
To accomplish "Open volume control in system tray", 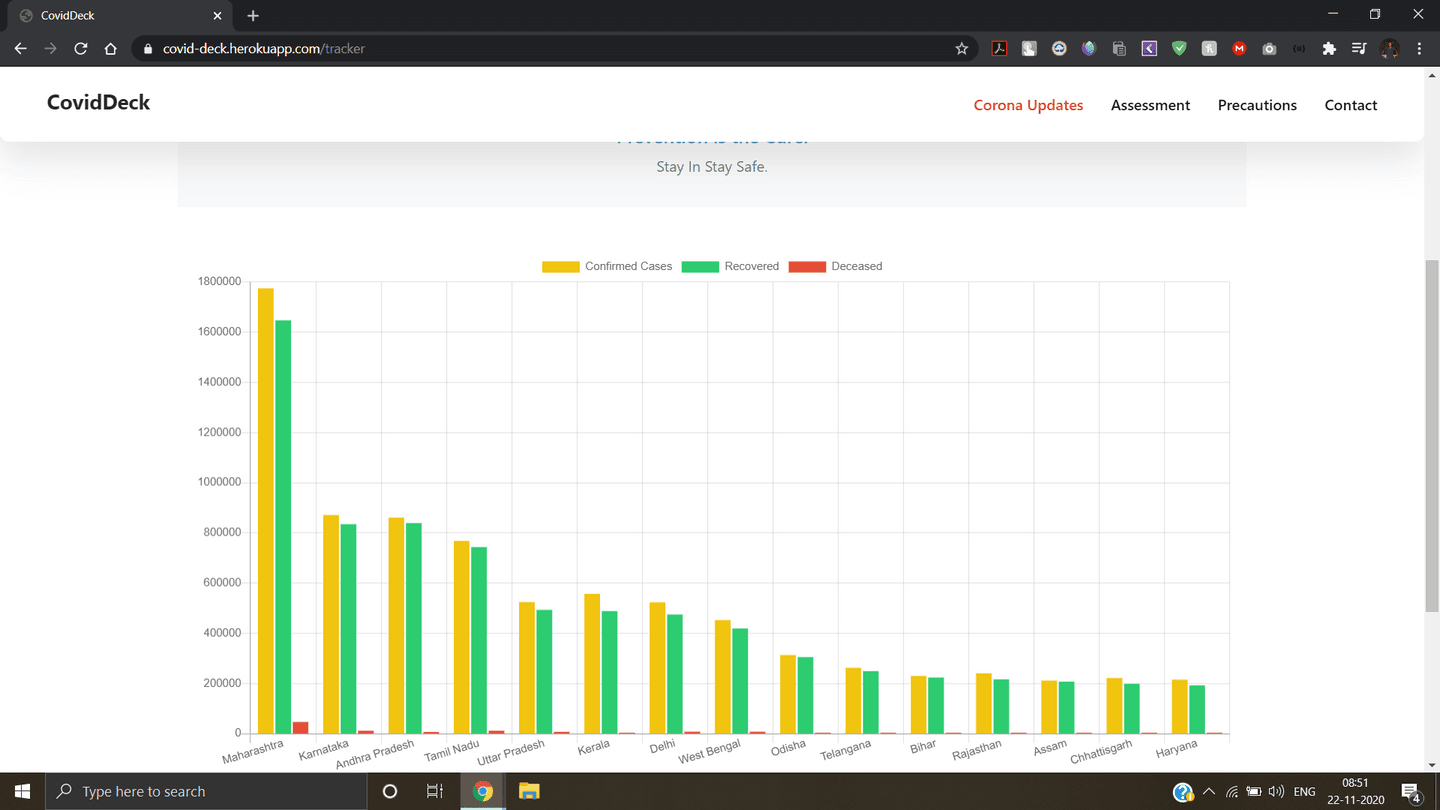I will 1276,792.
